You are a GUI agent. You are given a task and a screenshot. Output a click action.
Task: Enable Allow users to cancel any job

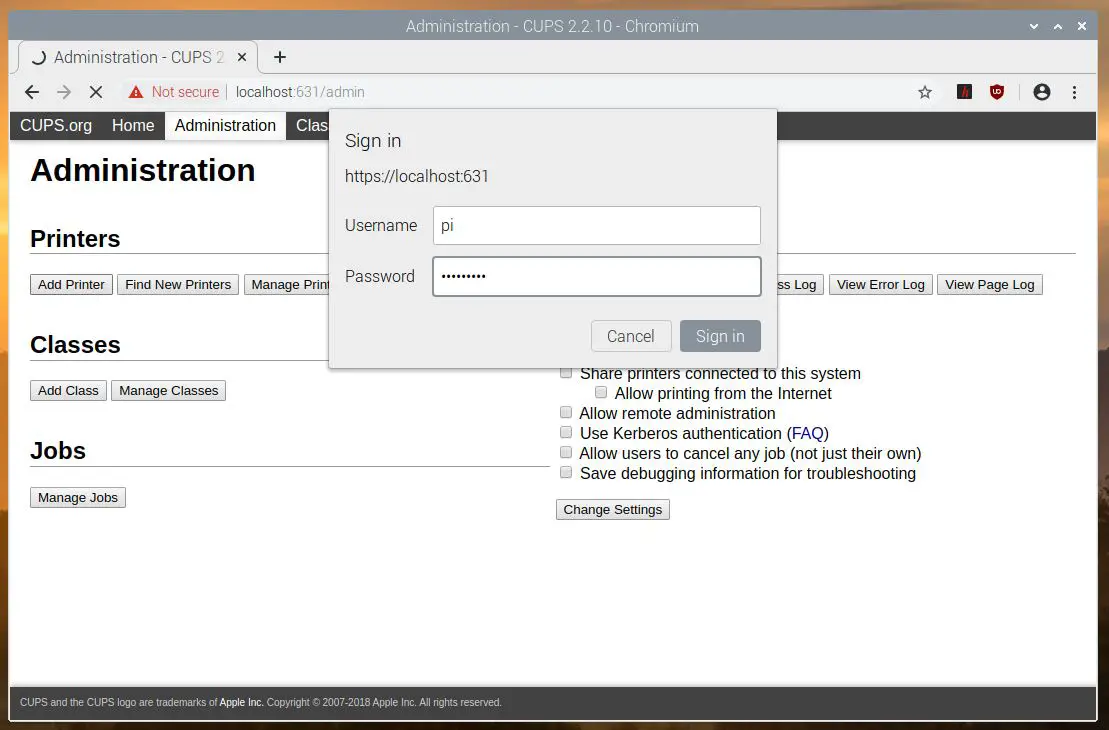(x=566, y=453)
